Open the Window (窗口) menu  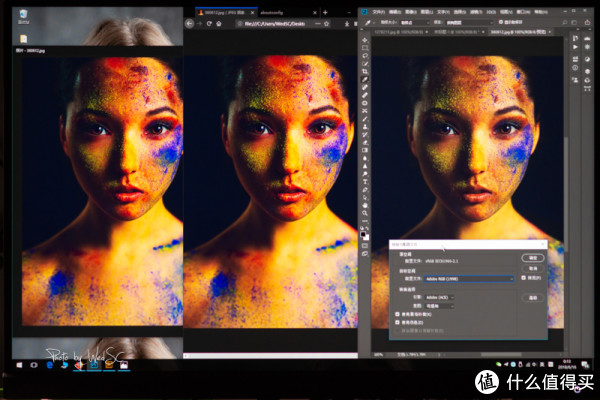523,12
